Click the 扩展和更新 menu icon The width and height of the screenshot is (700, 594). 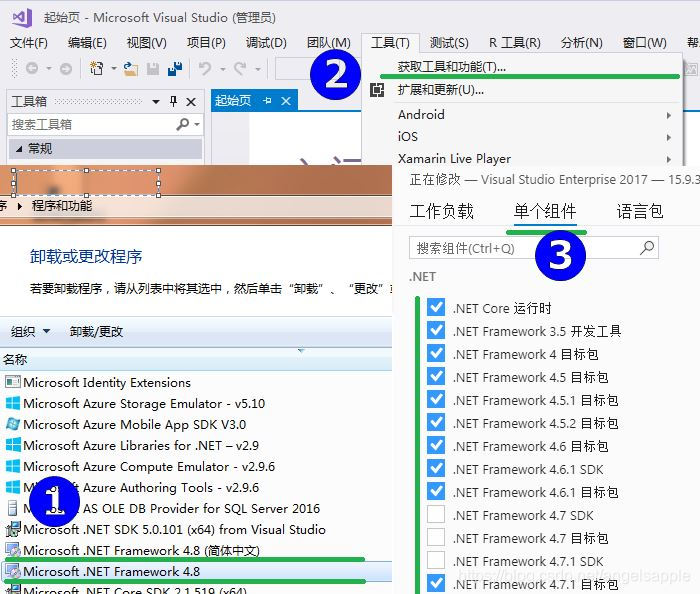pyautogui.click(x=377, y=90)
